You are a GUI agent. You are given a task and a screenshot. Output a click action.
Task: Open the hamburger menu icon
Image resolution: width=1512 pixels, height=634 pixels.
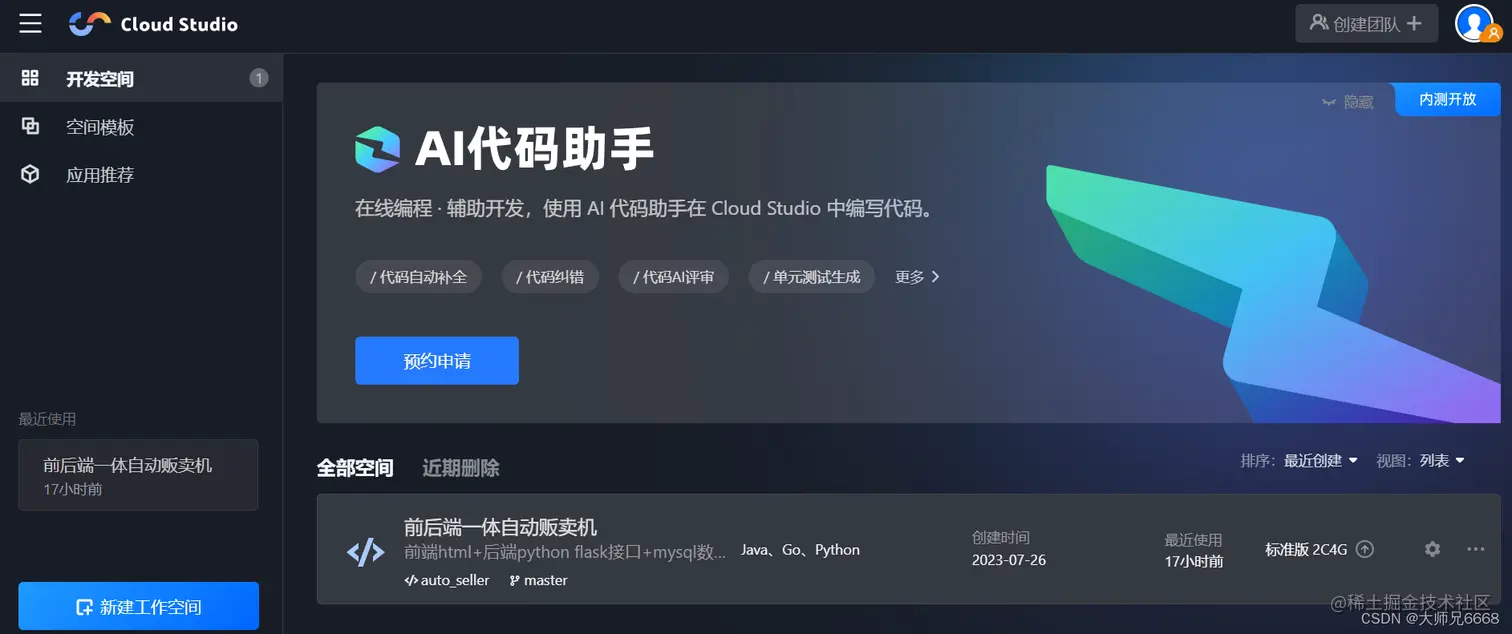tap(29, 23)
